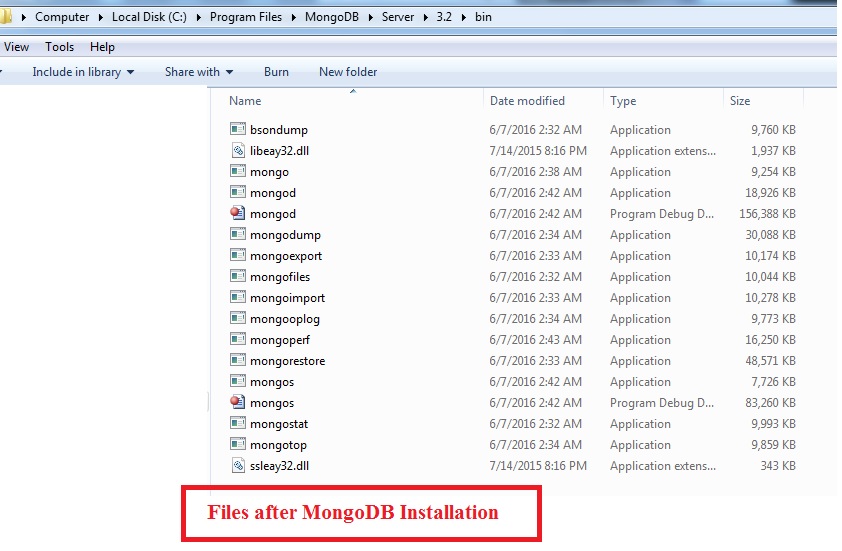Screen dimensions: 842x551
Task: Click the 48,571 KB size value
Action: tap(770, 360)
